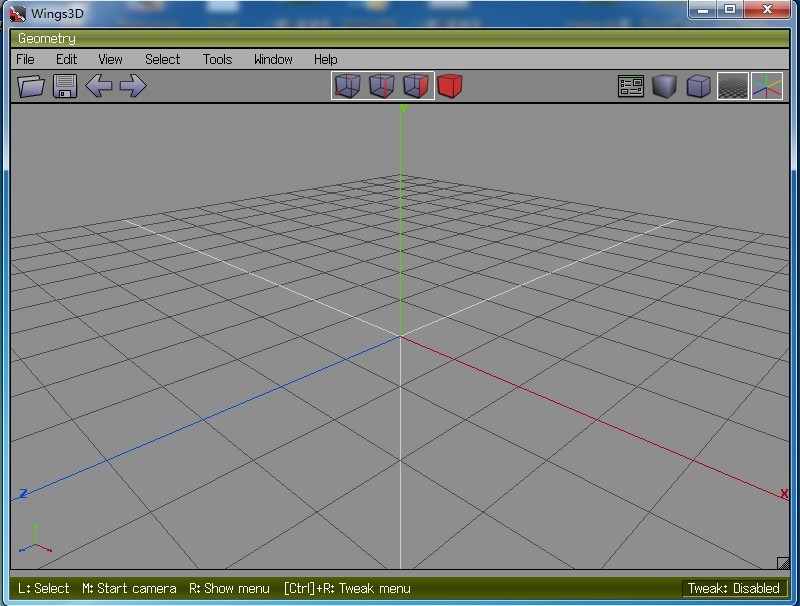Click the window resize grip corner

pyautogui.click(x=783, y=563)
